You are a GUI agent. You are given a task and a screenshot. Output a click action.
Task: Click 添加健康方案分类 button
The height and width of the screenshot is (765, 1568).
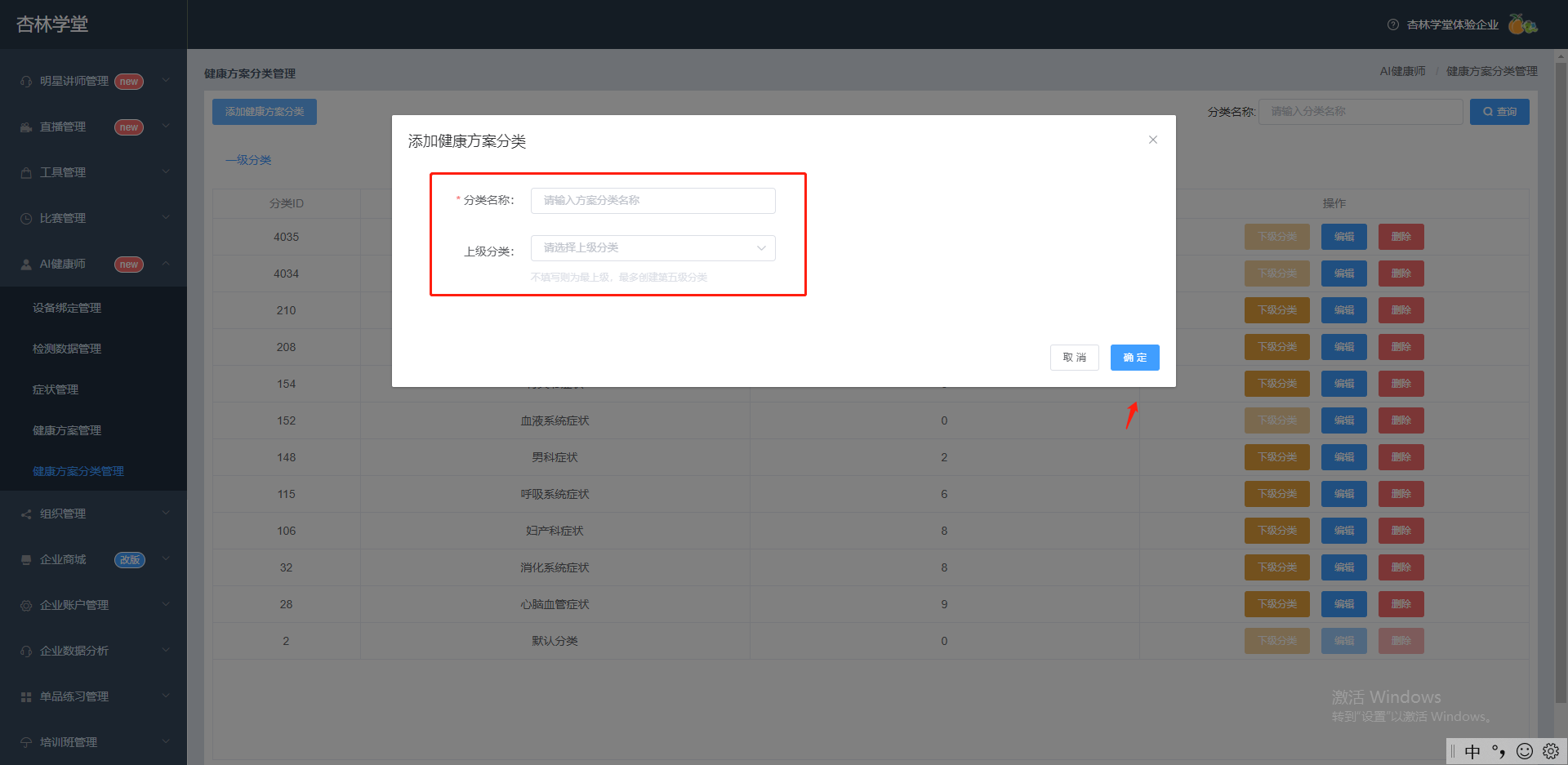tap(265, 112)
